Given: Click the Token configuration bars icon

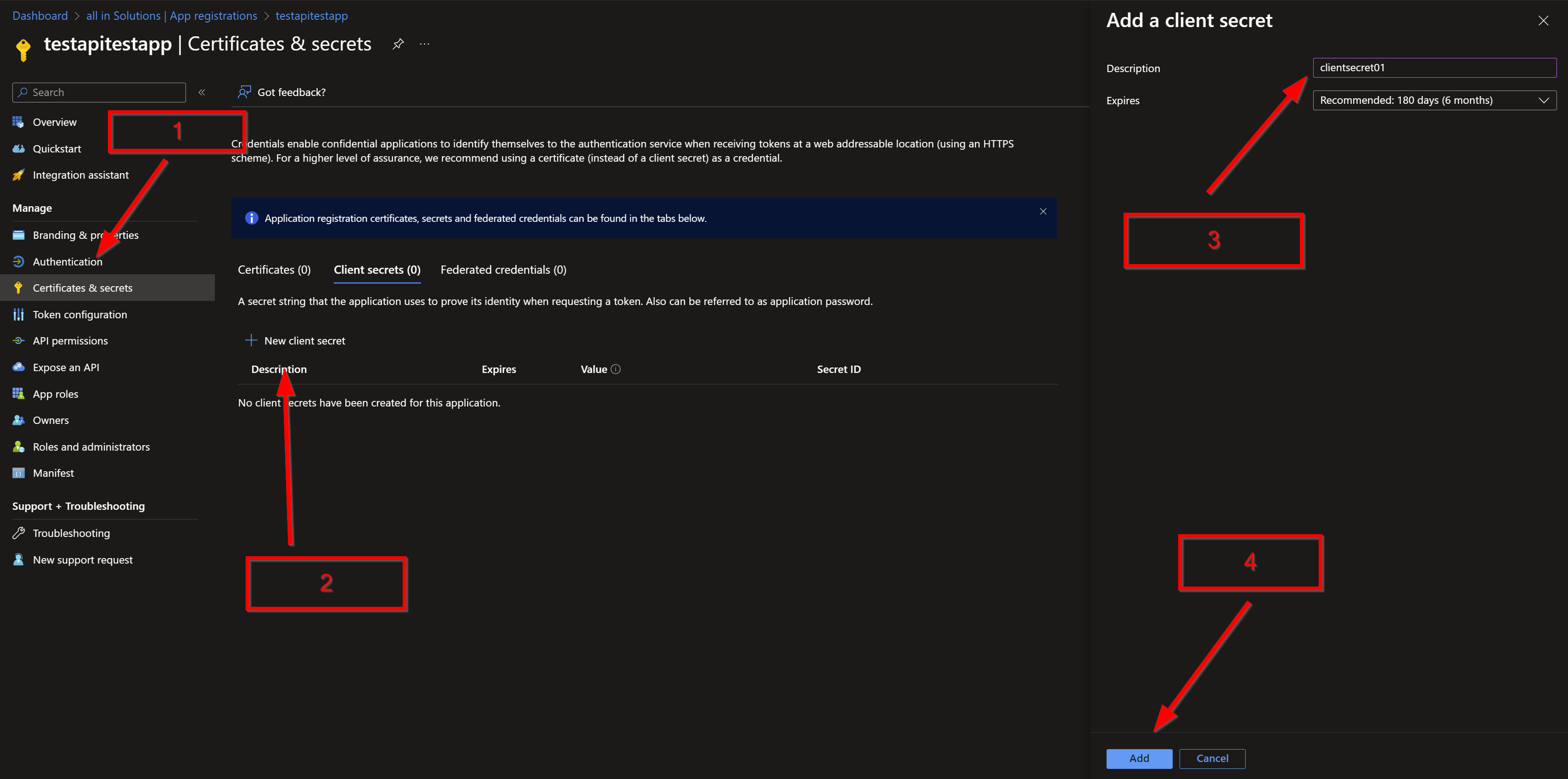Looking at the screenshot, I should point(18,314).
